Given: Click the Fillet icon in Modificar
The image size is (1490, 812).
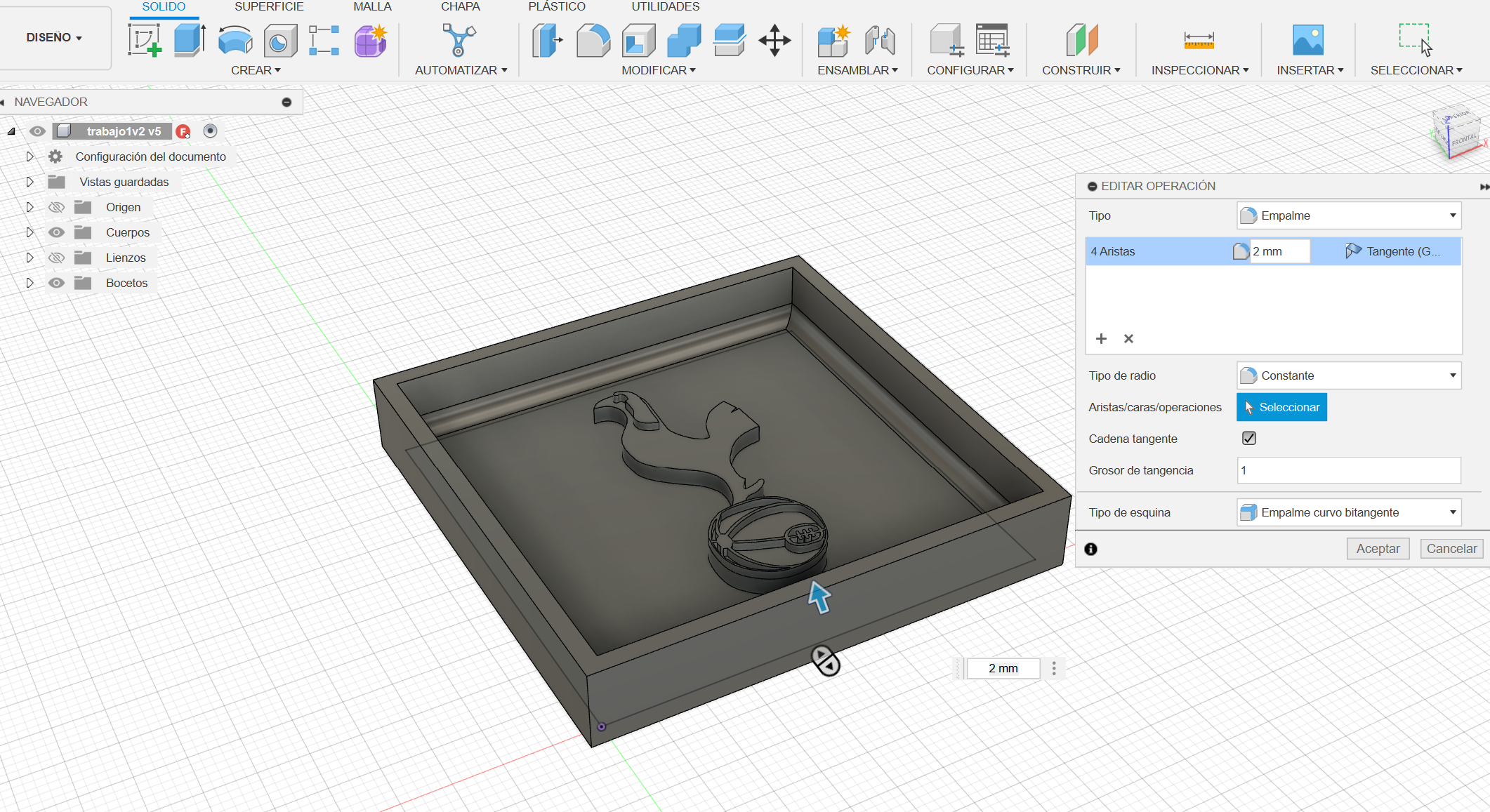Looking at the screenshot, I should (x=593, y=40).
